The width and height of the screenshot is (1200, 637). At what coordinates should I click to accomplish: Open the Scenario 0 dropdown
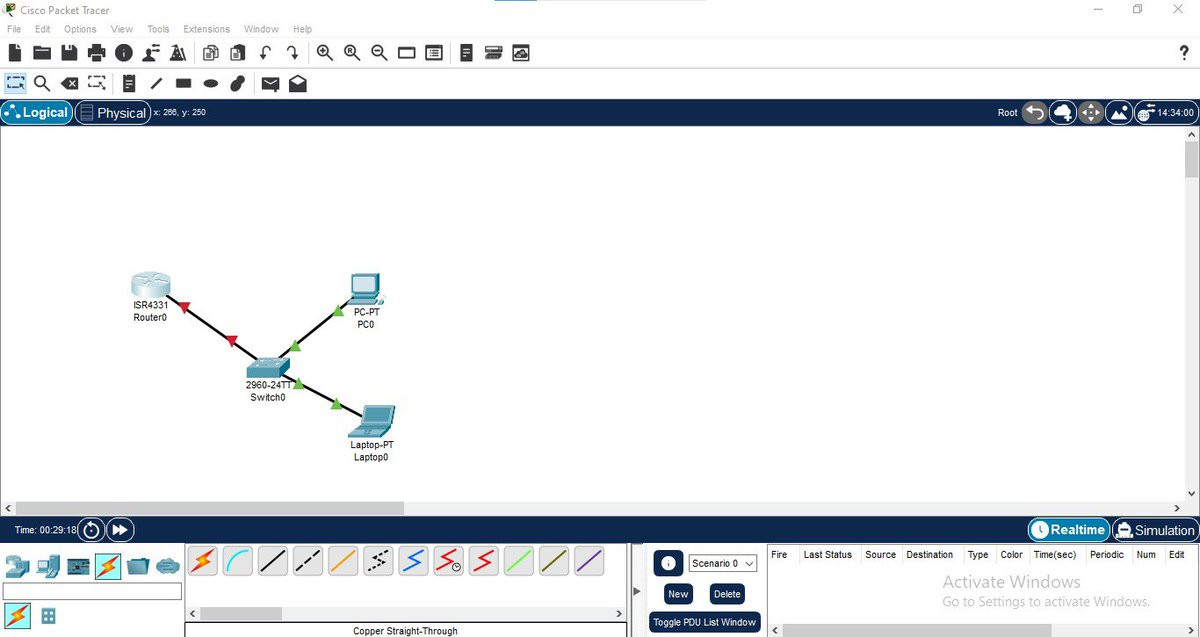(723, 563)
